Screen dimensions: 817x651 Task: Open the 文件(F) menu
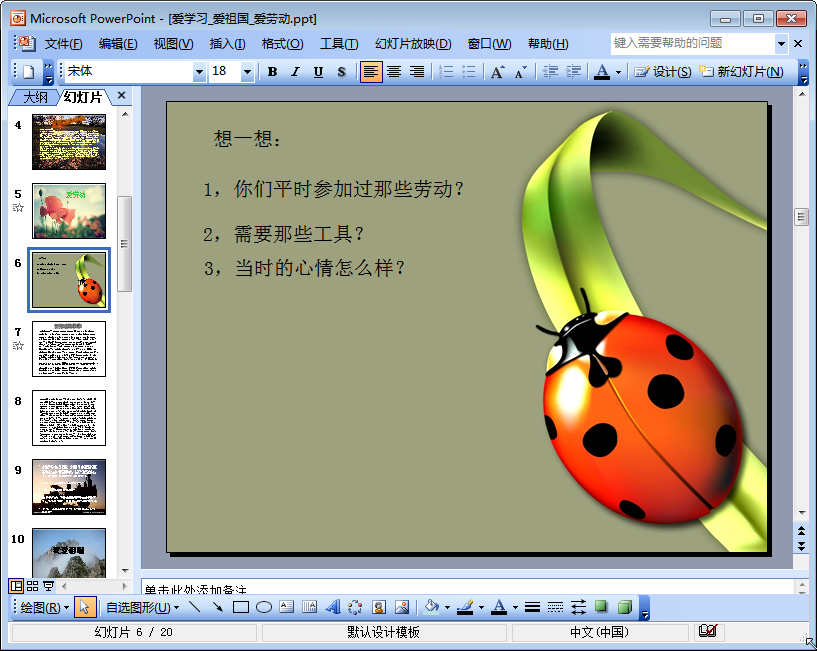point(63,44)
